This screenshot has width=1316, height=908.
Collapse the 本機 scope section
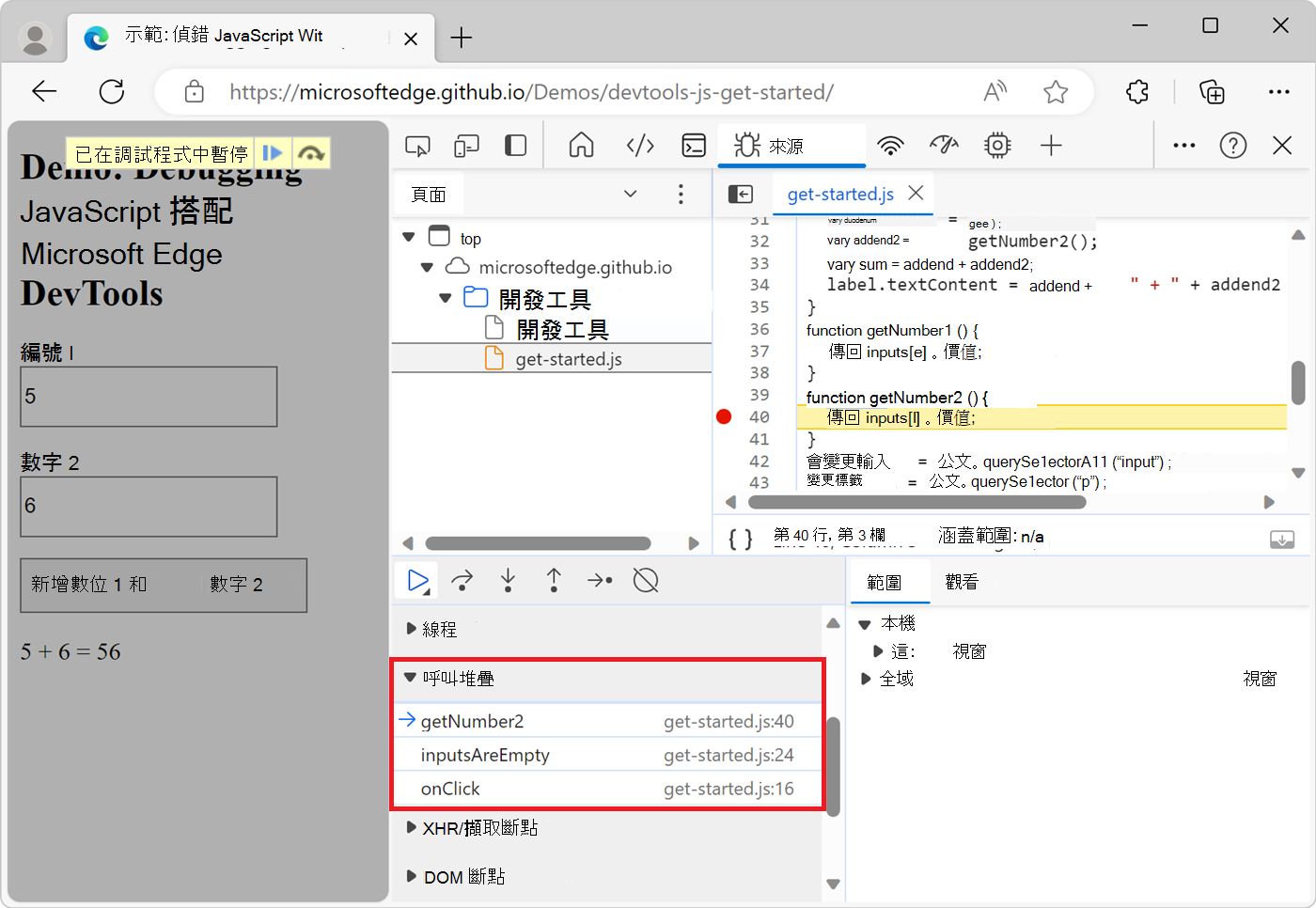(865, 624)
